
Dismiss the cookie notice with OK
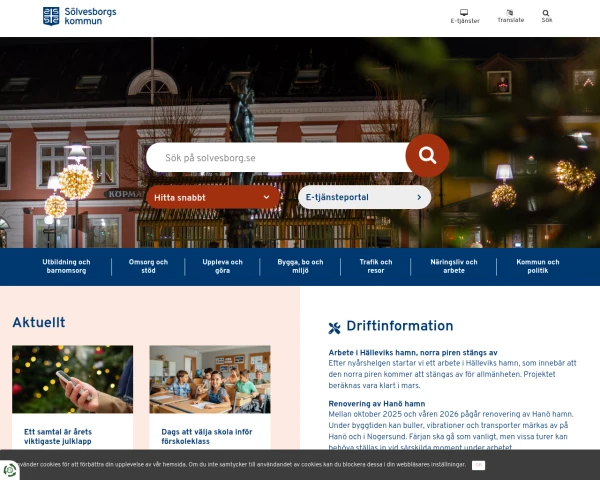[478, 465]
